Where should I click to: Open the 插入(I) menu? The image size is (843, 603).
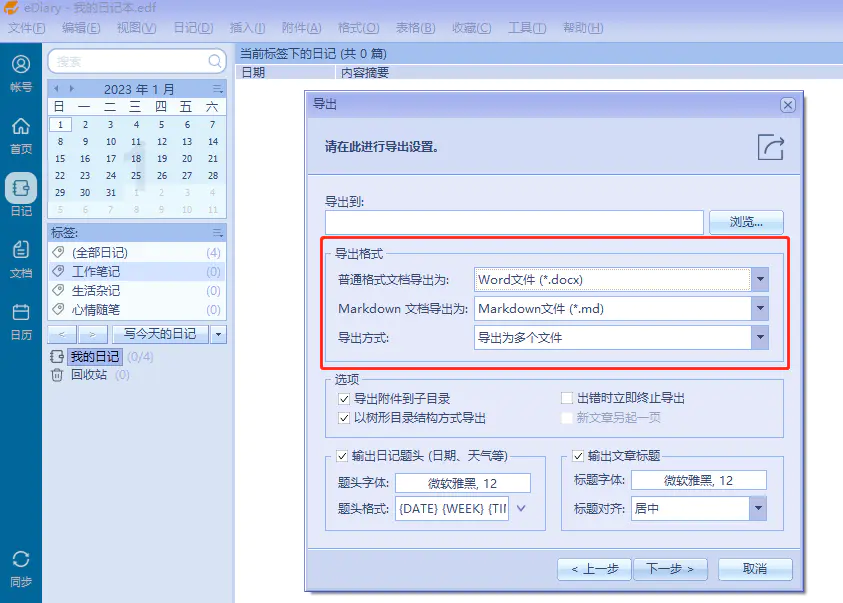[x=247, y=28]
